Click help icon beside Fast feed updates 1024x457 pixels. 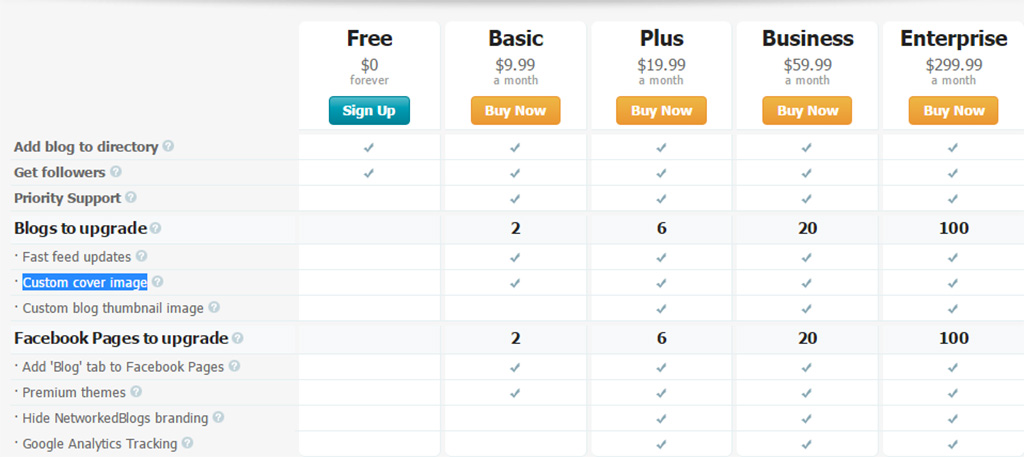(141, 257)
